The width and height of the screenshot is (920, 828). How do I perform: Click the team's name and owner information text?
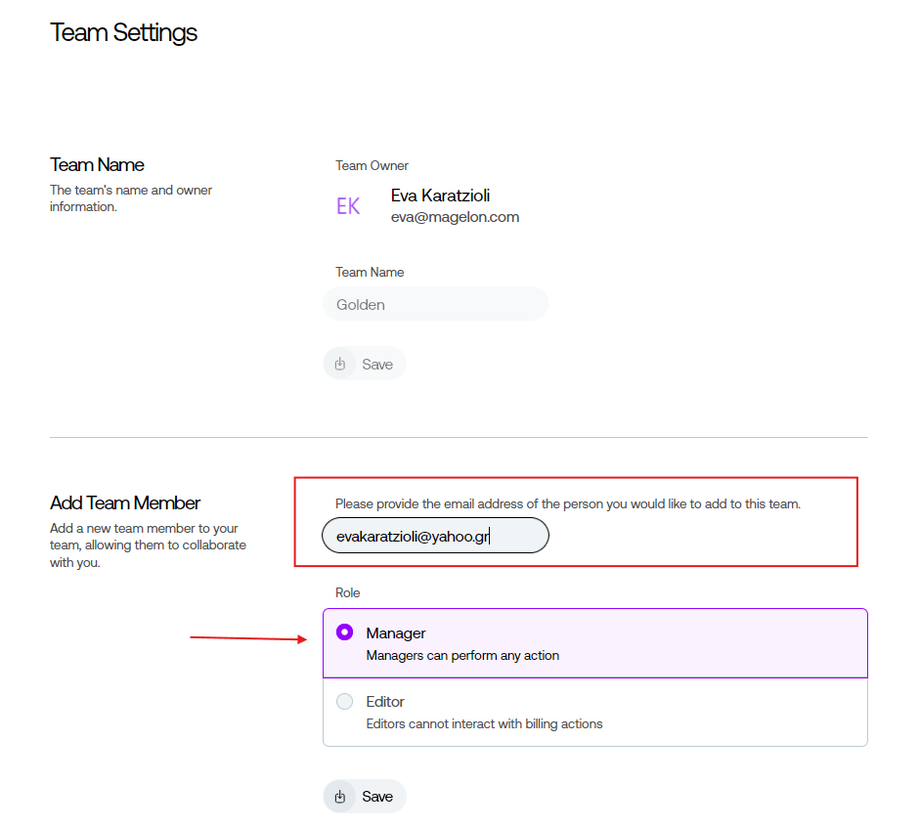pos(131,198)
